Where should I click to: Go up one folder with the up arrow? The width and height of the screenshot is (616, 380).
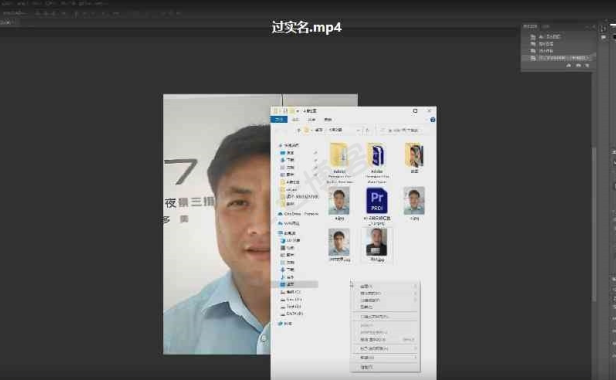pos(299,130)
